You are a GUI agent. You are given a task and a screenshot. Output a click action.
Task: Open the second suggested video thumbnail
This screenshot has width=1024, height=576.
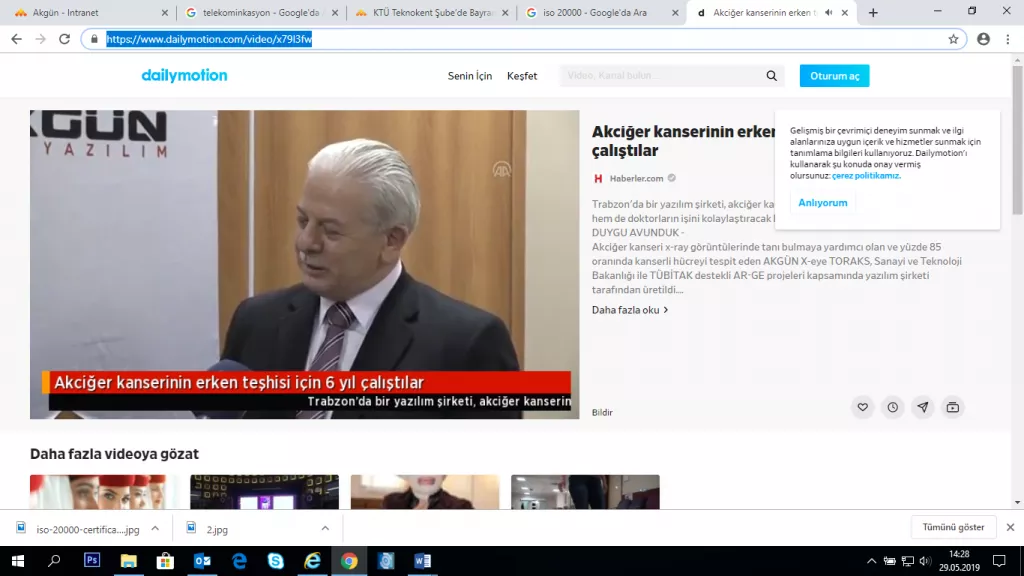tap(264, 492)
